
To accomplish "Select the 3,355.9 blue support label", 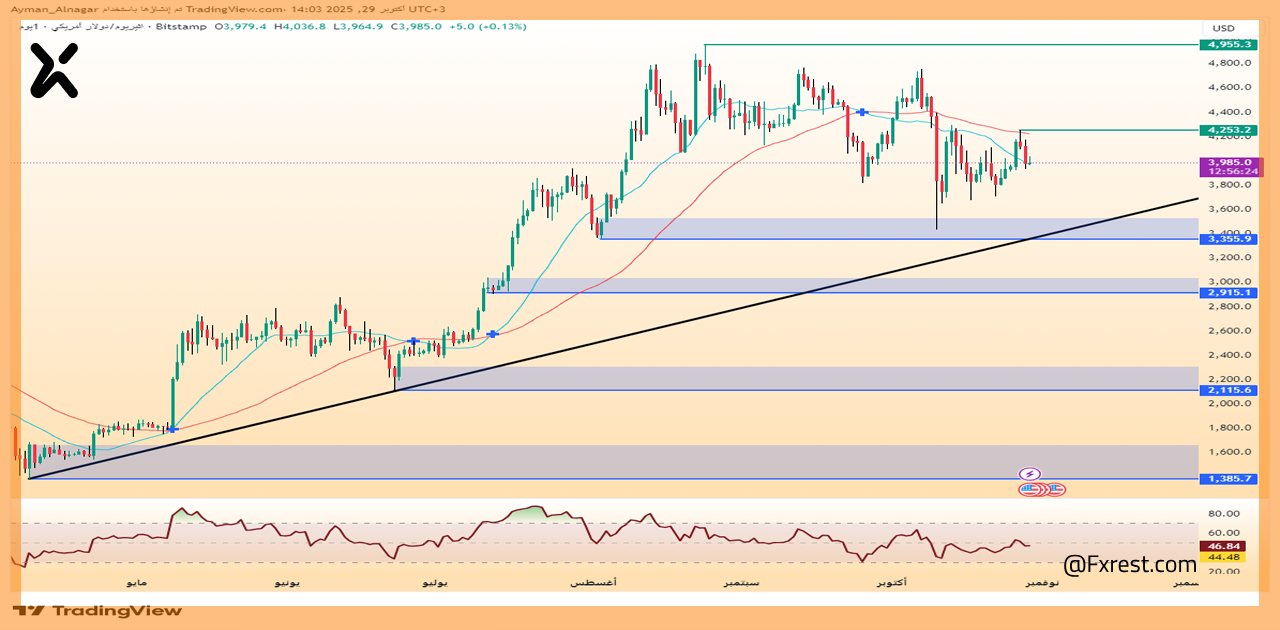I will (1228, 239).
